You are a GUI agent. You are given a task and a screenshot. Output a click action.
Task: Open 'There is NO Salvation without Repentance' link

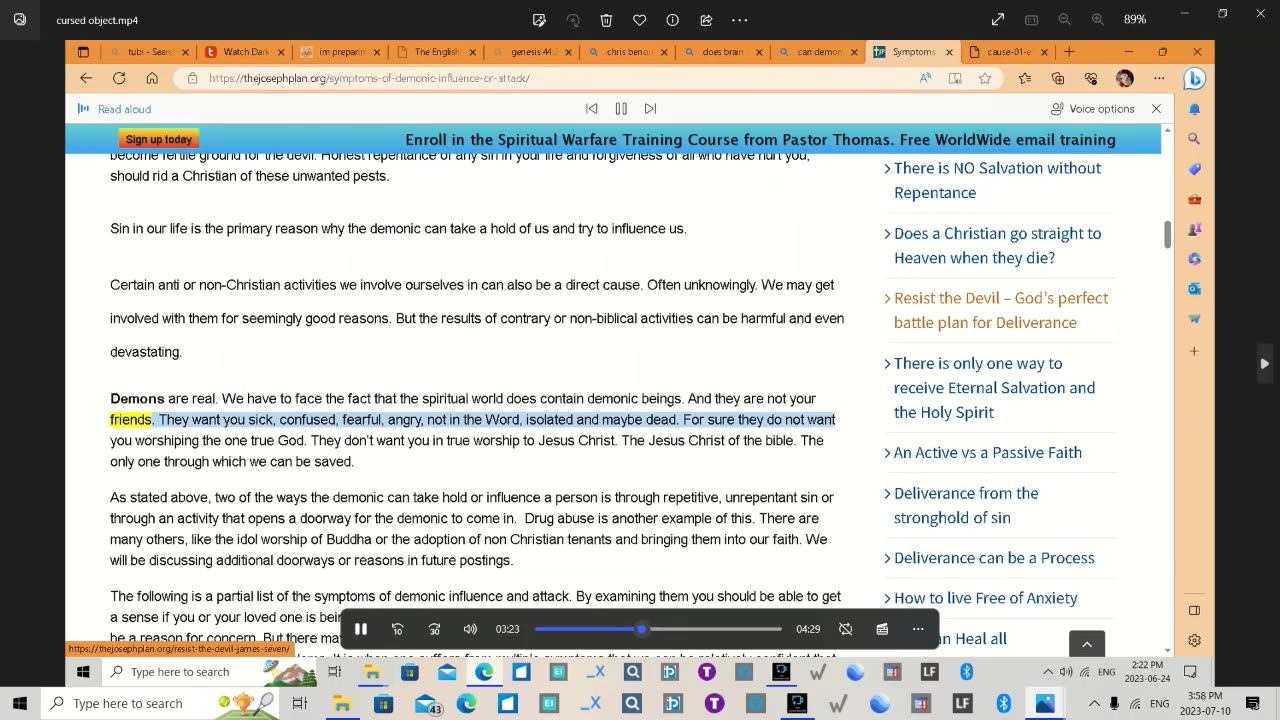point(997,180)
